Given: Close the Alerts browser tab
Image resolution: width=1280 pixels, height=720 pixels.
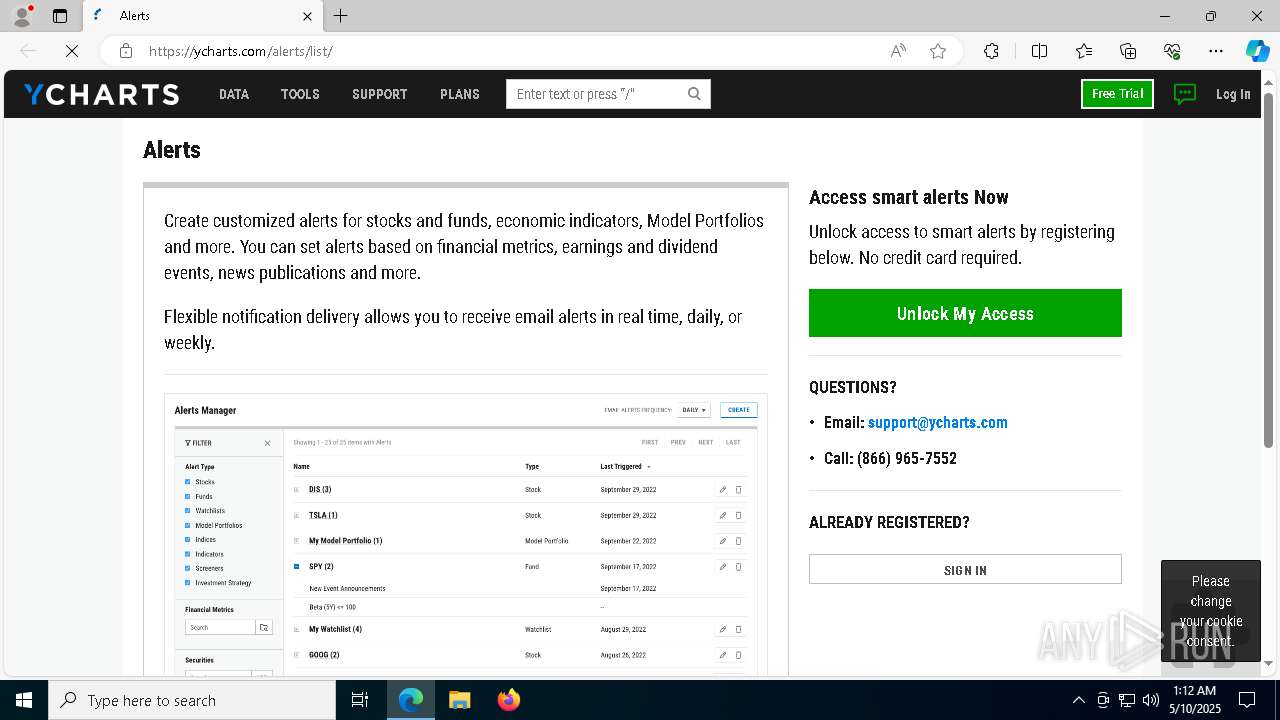Looking at the screenshot, I should click(x=307, y=16).
